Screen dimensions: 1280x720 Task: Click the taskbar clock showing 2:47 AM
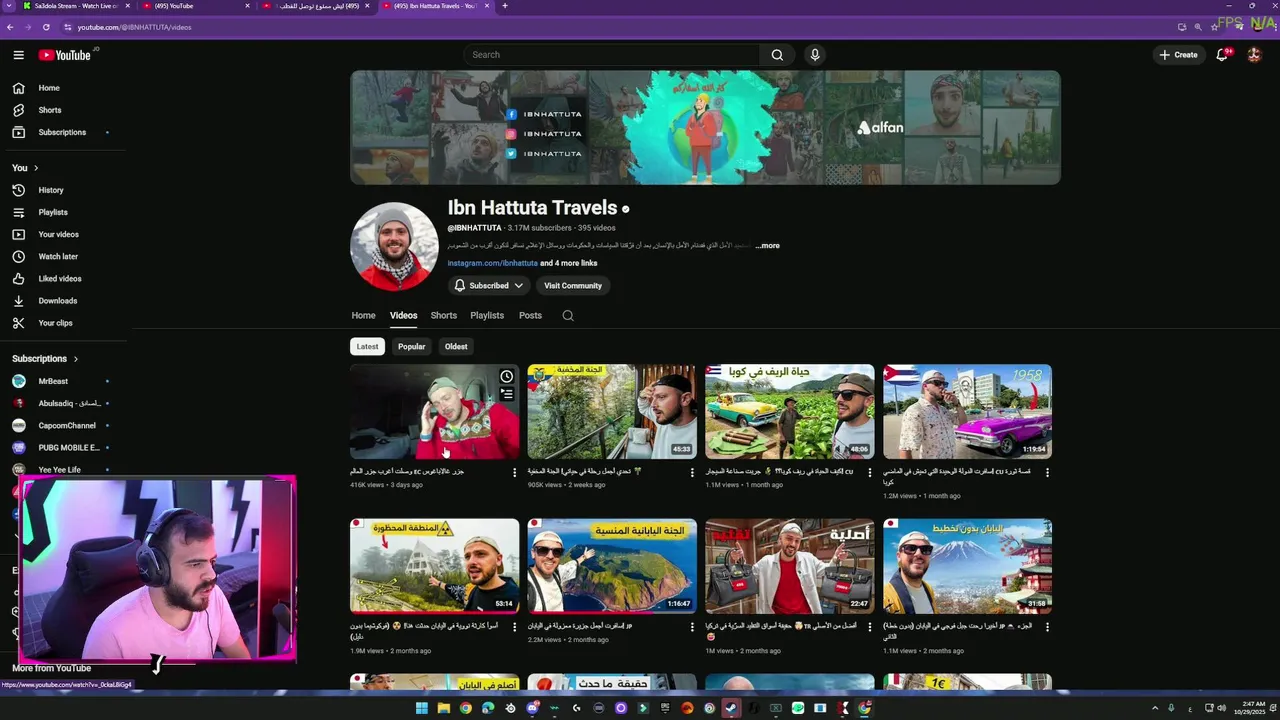1251,708
